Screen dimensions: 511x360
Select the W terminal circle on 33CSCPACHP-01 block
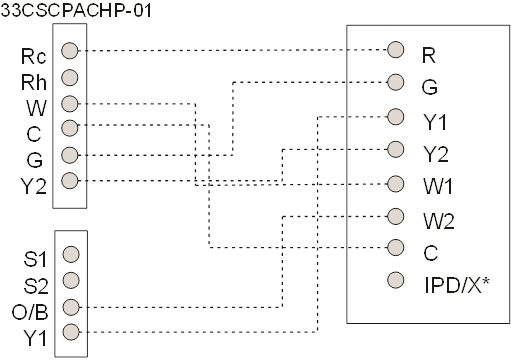point(70,104)
